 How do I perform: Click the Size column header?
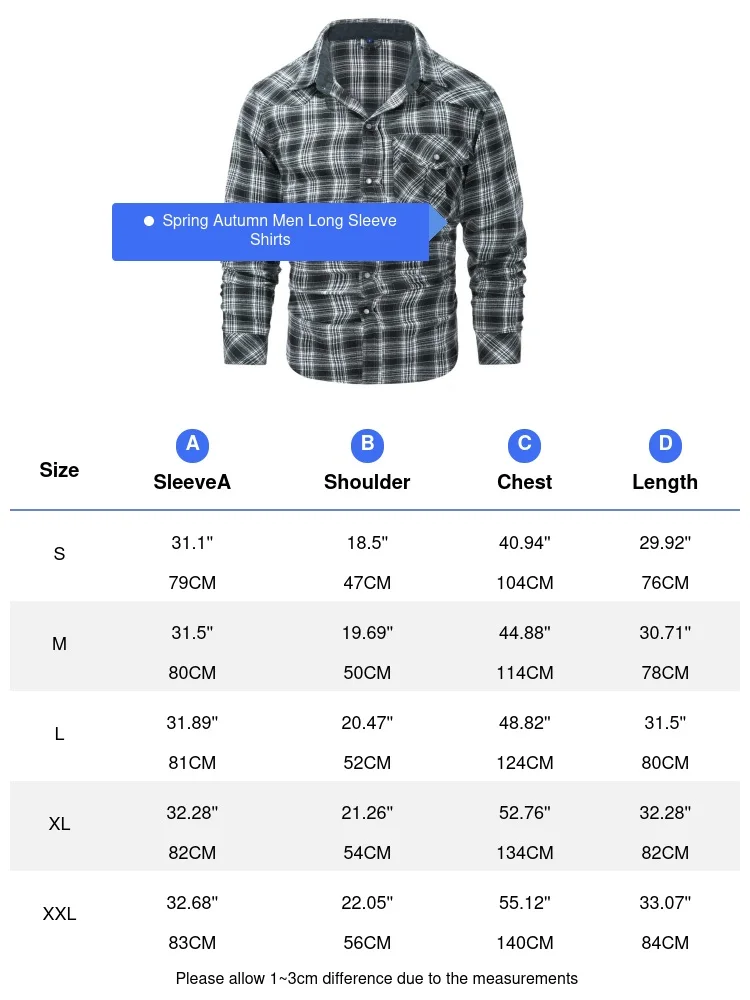[x=59, y=470]
